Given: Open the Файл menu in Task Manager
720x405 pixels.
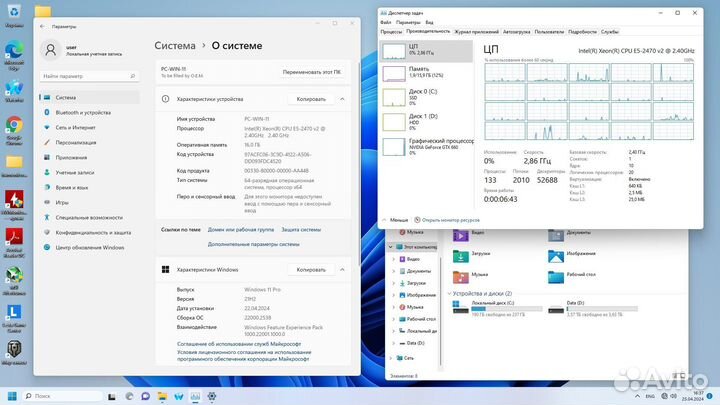Looking at the screenshot, I should tap(386, 22).
